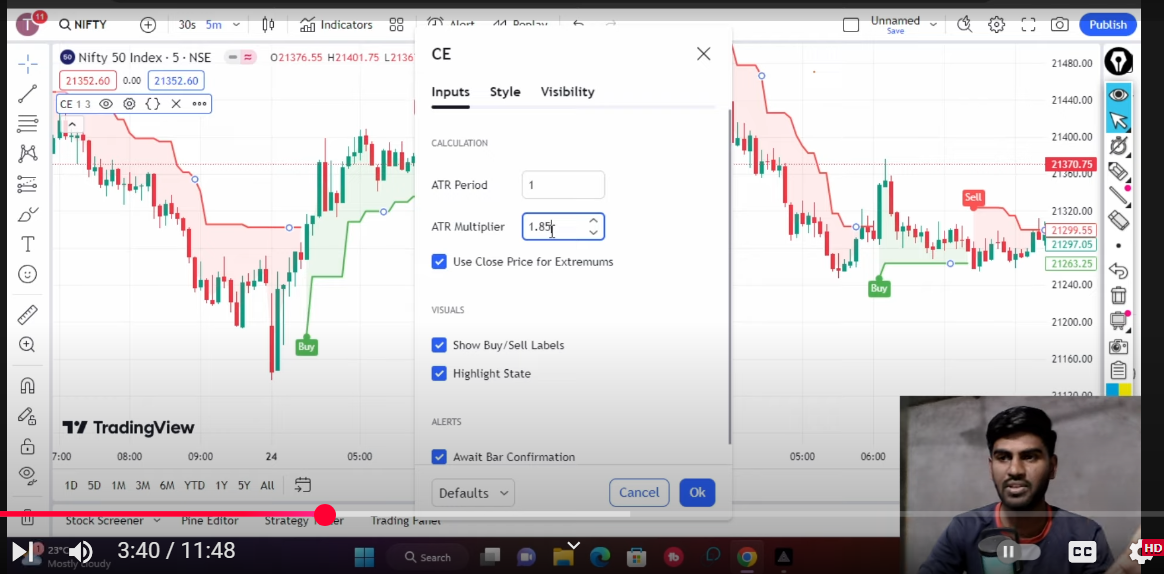Screen dimensions: 1164x574
Task: Select the 30s interval
Action: [x=187, y=25]
